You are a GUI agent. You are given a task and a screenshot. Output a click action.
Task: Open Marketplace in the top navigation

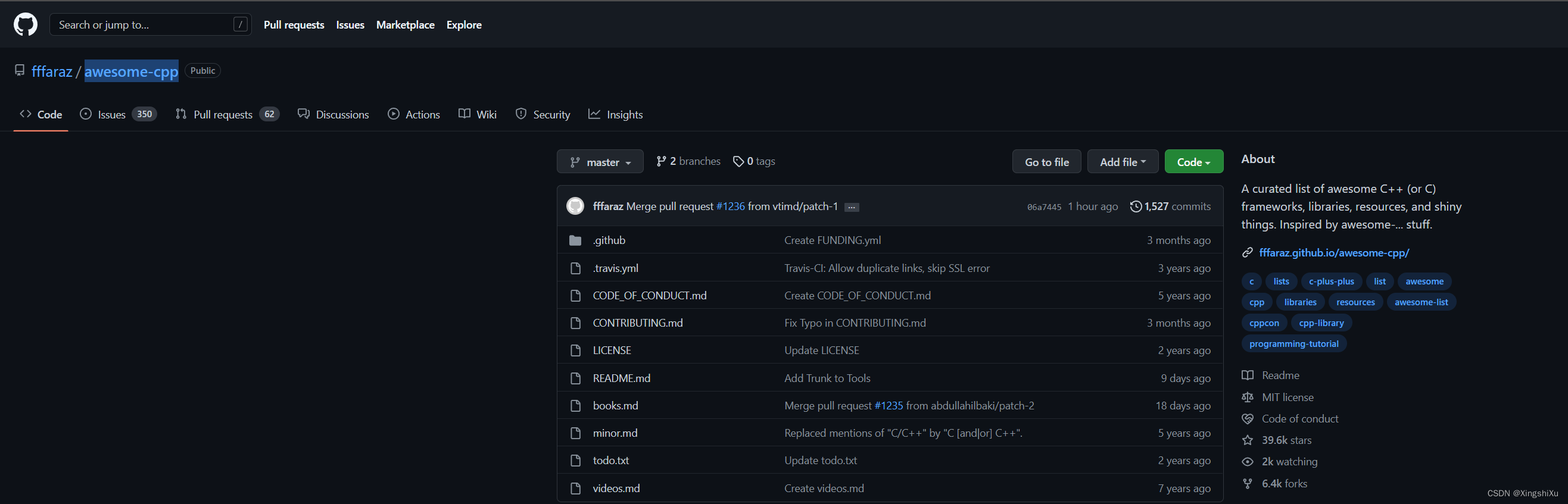tap(406, 25)
